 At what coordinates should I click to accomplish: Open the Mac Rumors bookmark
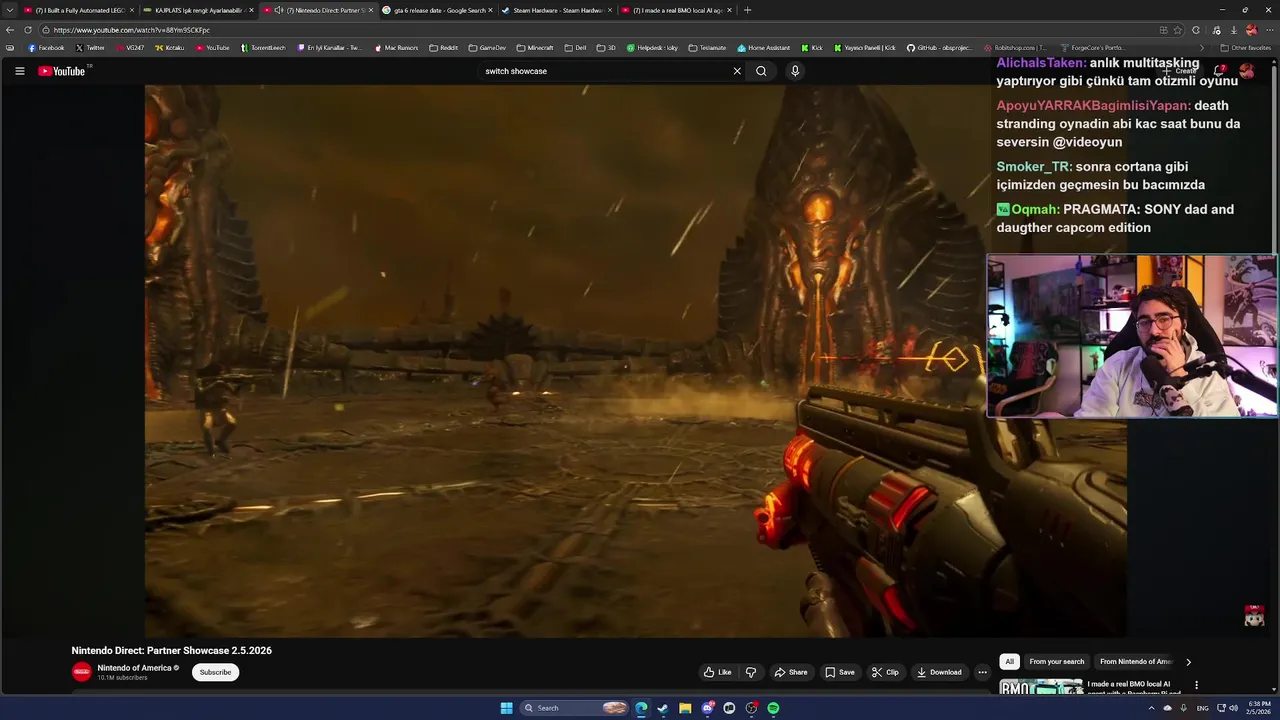(396, 48)
